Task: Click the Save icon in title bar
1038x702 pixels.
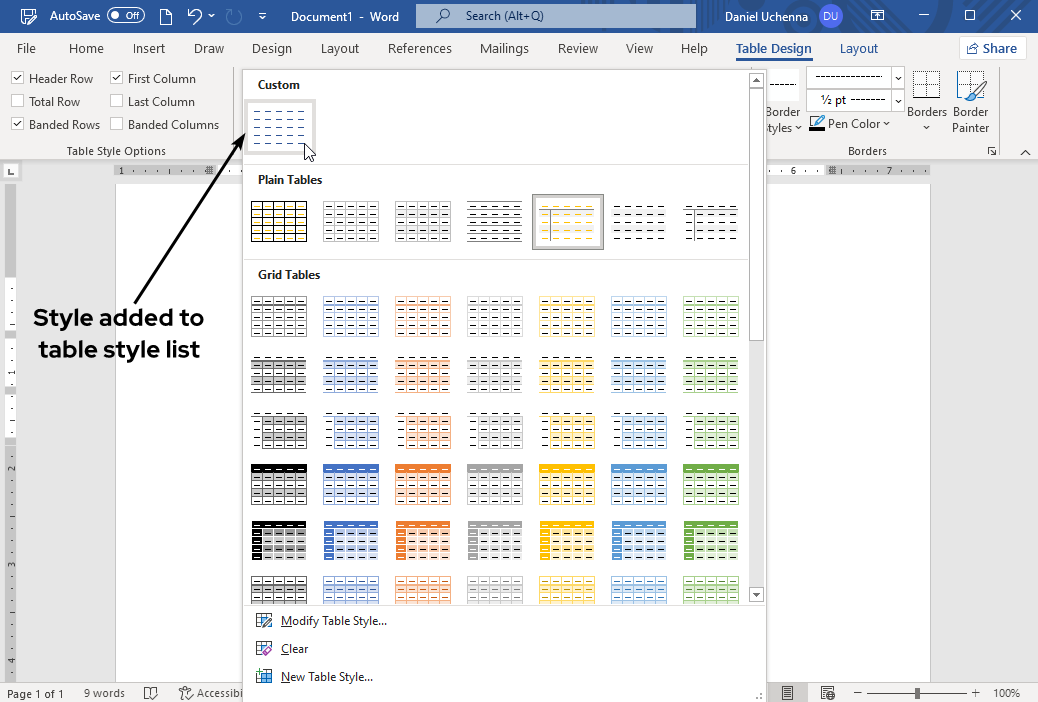Action: (29, 16)
